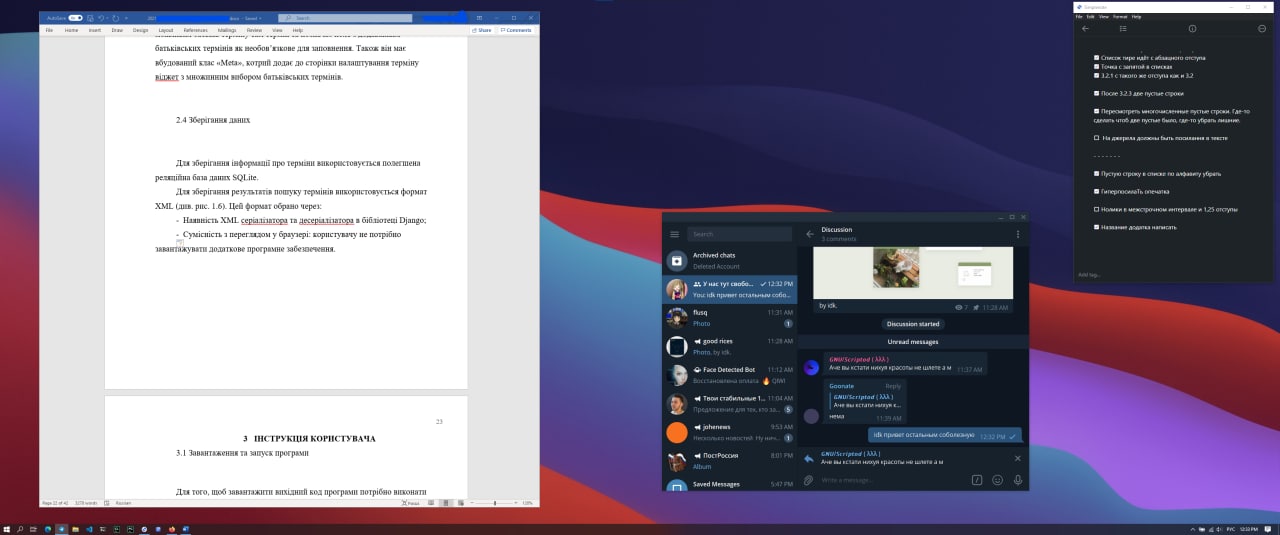
Task: Click the zoom slider handle in Word
Action: point(497,503)
